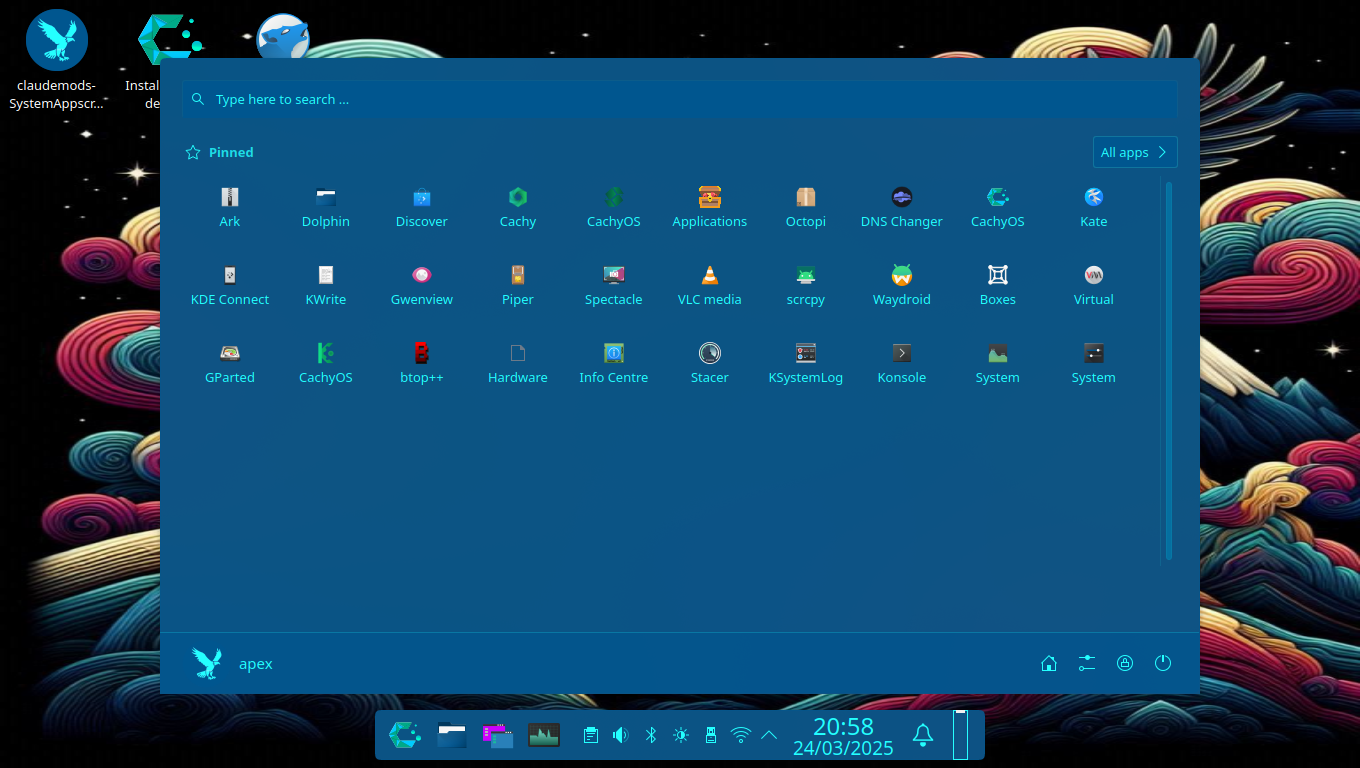The height and width of the screenshot is (768, 1360).
Task: Open notifications with the bell icon
Action: [x=923, y=735]
